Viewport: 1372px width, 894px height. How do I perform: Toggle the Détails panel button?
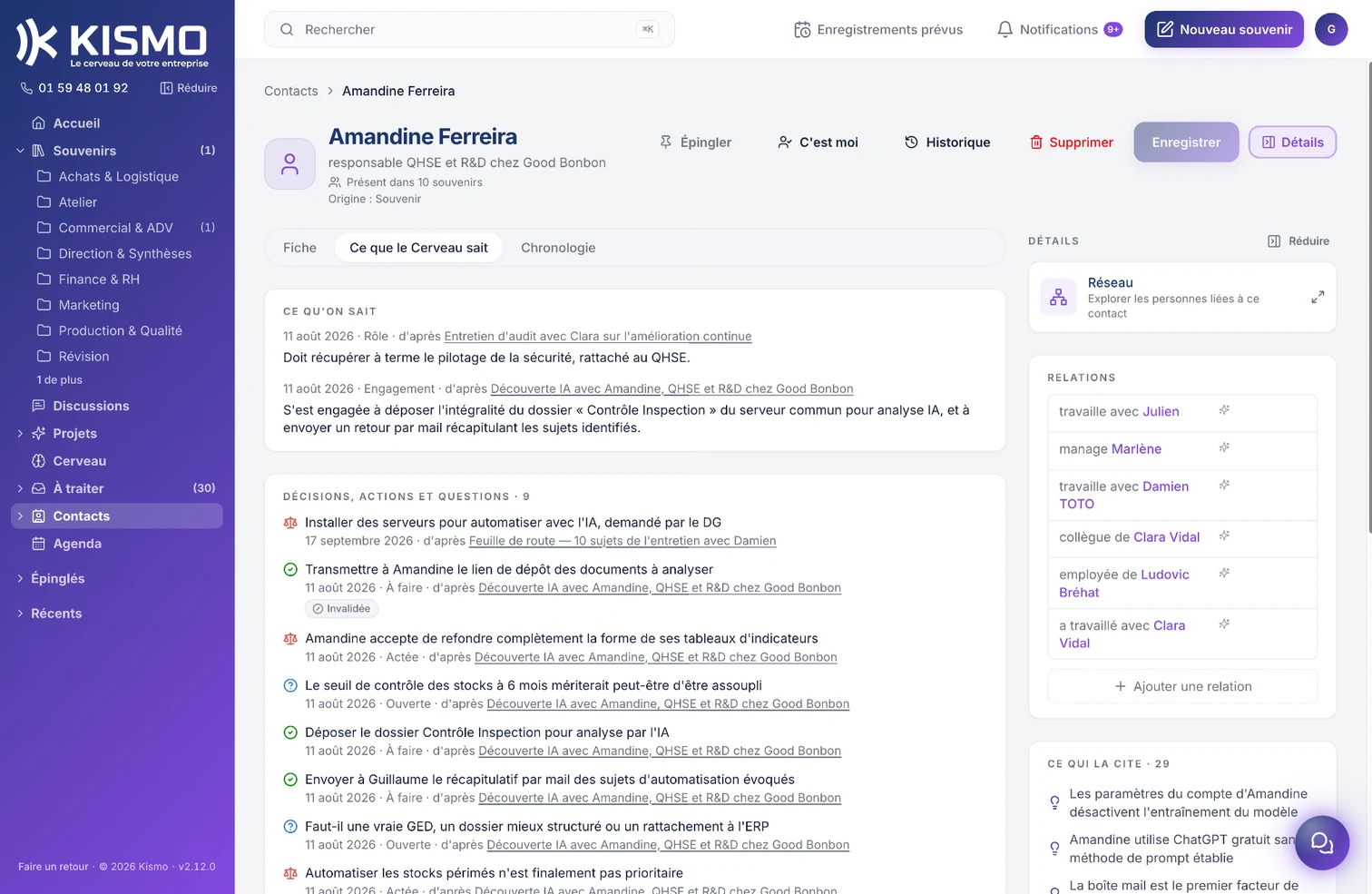pos(1292,142)
